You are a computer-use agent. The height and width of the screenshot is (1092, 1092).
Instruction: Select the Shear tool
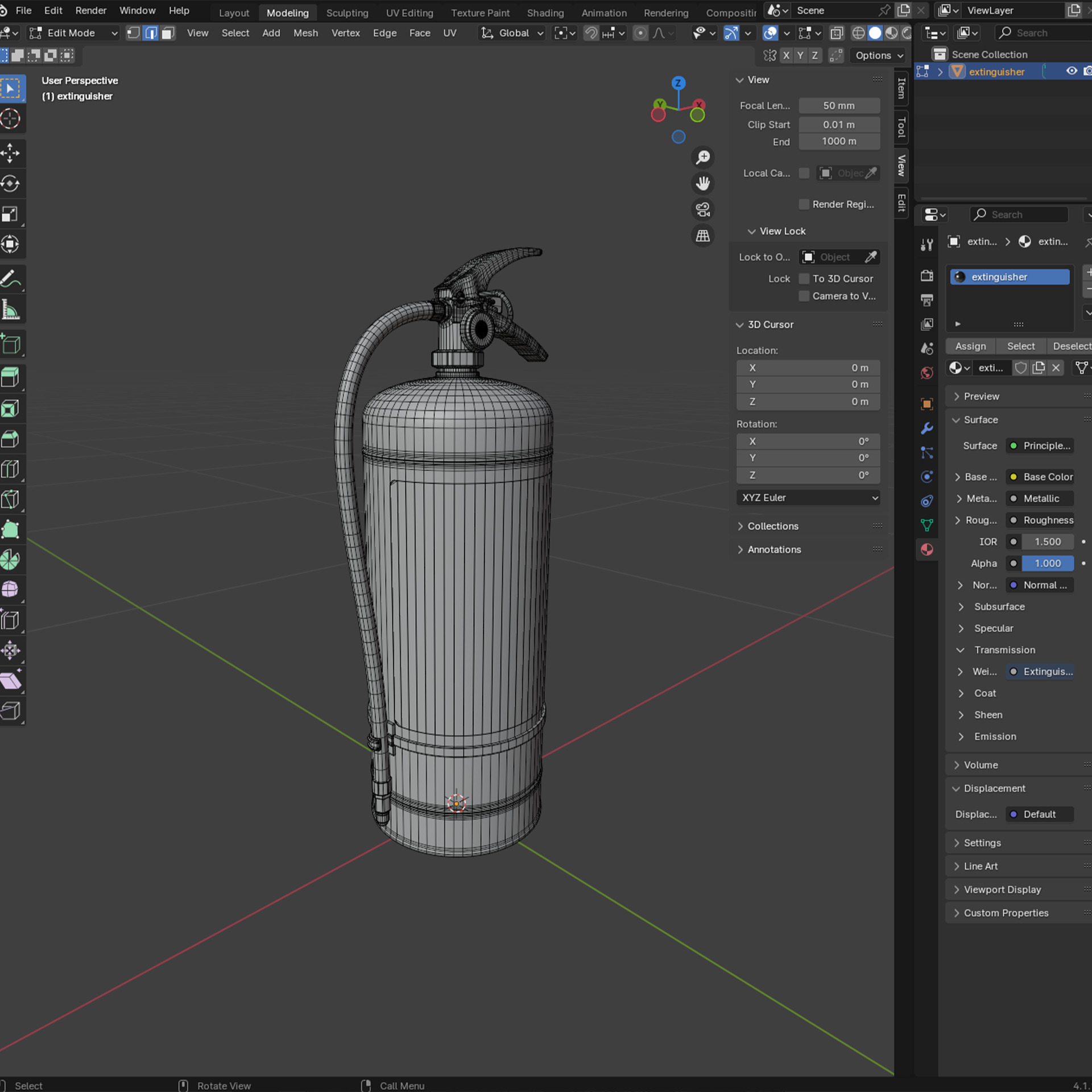[x=11, y=680]
